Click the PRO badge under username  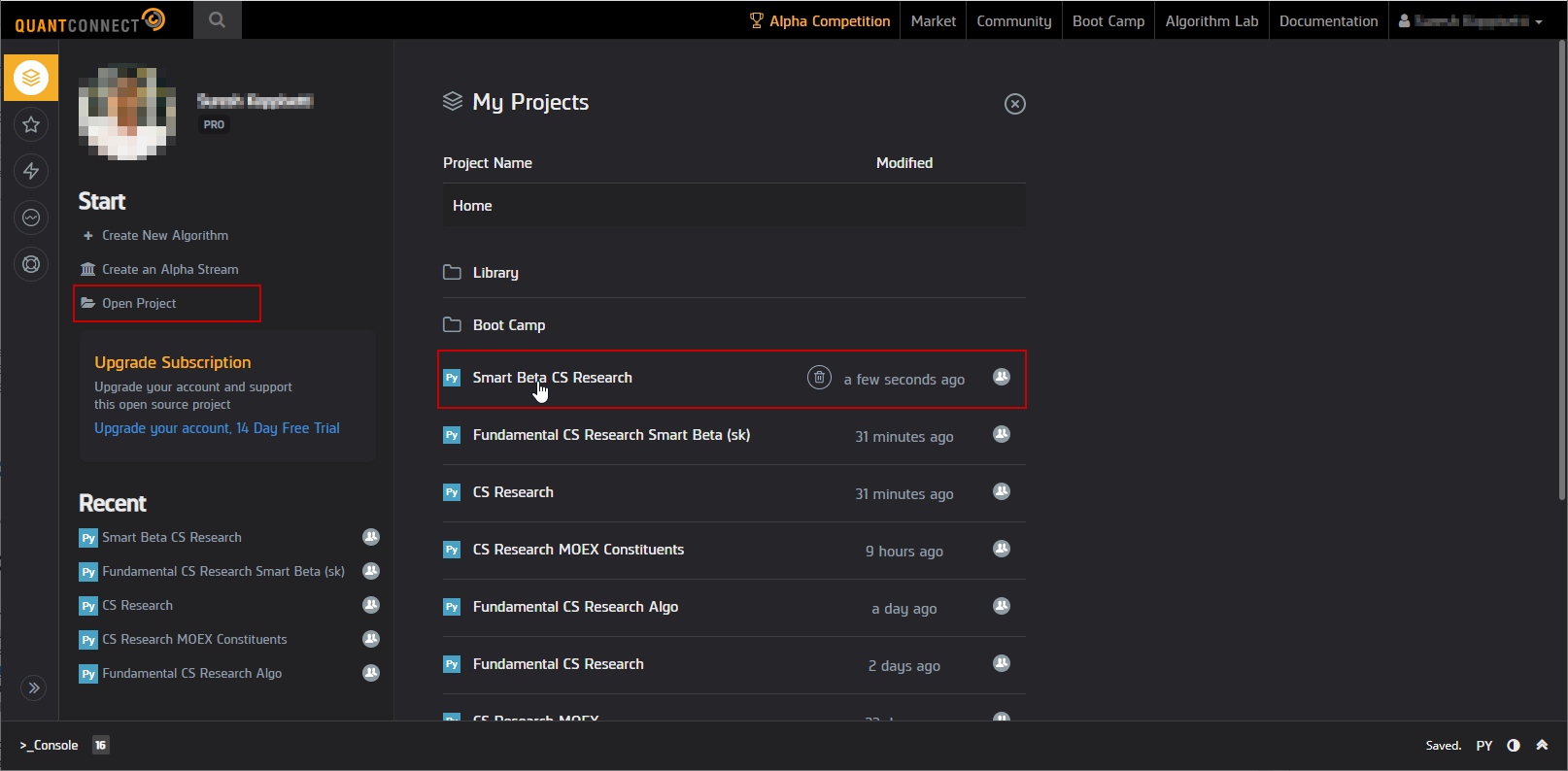pos(214,124)
